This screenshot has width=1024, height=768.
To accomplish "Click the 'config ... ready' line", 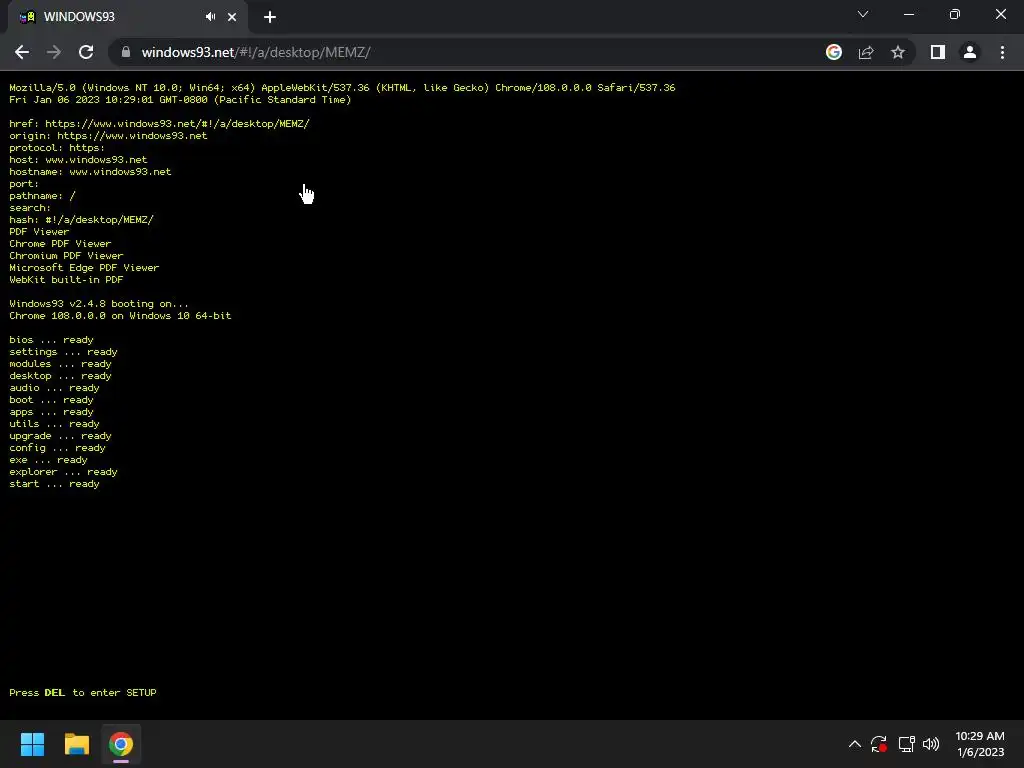I will [57, 448].
